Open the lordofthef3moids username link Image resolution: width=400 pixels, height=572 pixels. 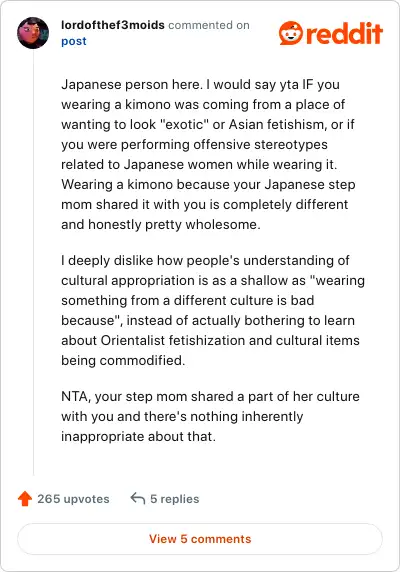113,25
